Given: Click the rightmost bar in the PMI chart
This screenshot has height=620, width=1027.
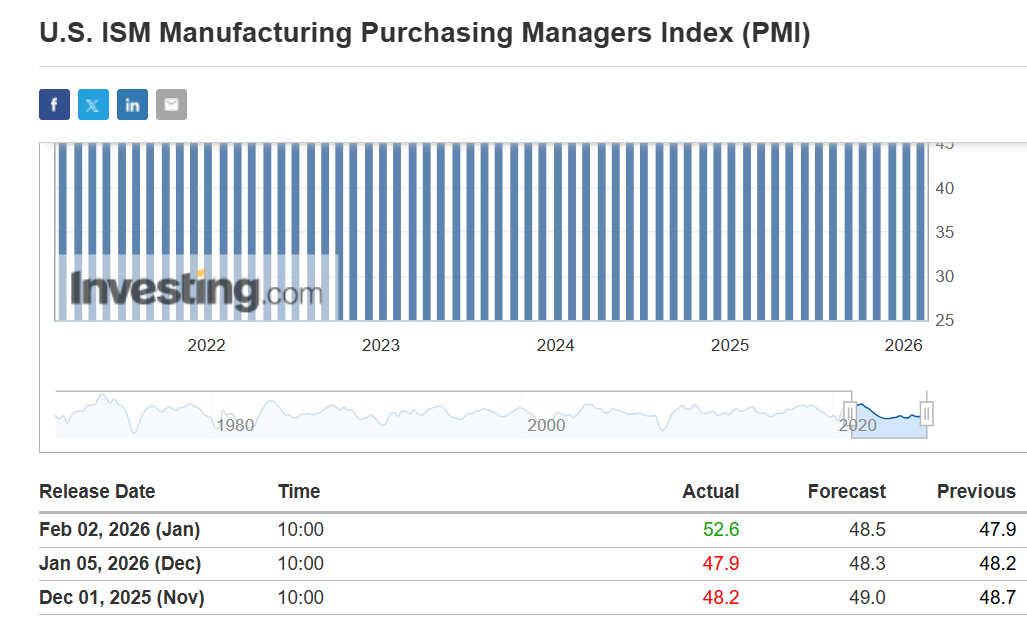Looking at the screenshot, I should click(921, 230).
